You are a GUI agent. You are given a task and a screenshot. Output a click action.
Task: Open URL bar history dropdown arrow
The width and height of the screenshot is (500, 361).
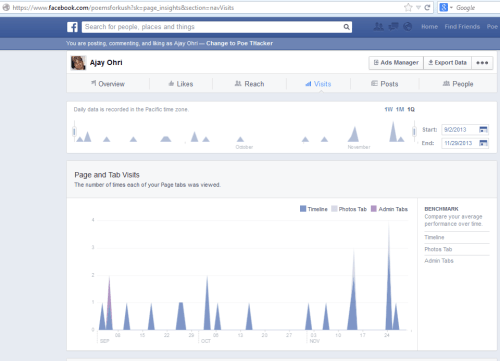[x=418, y=7]
